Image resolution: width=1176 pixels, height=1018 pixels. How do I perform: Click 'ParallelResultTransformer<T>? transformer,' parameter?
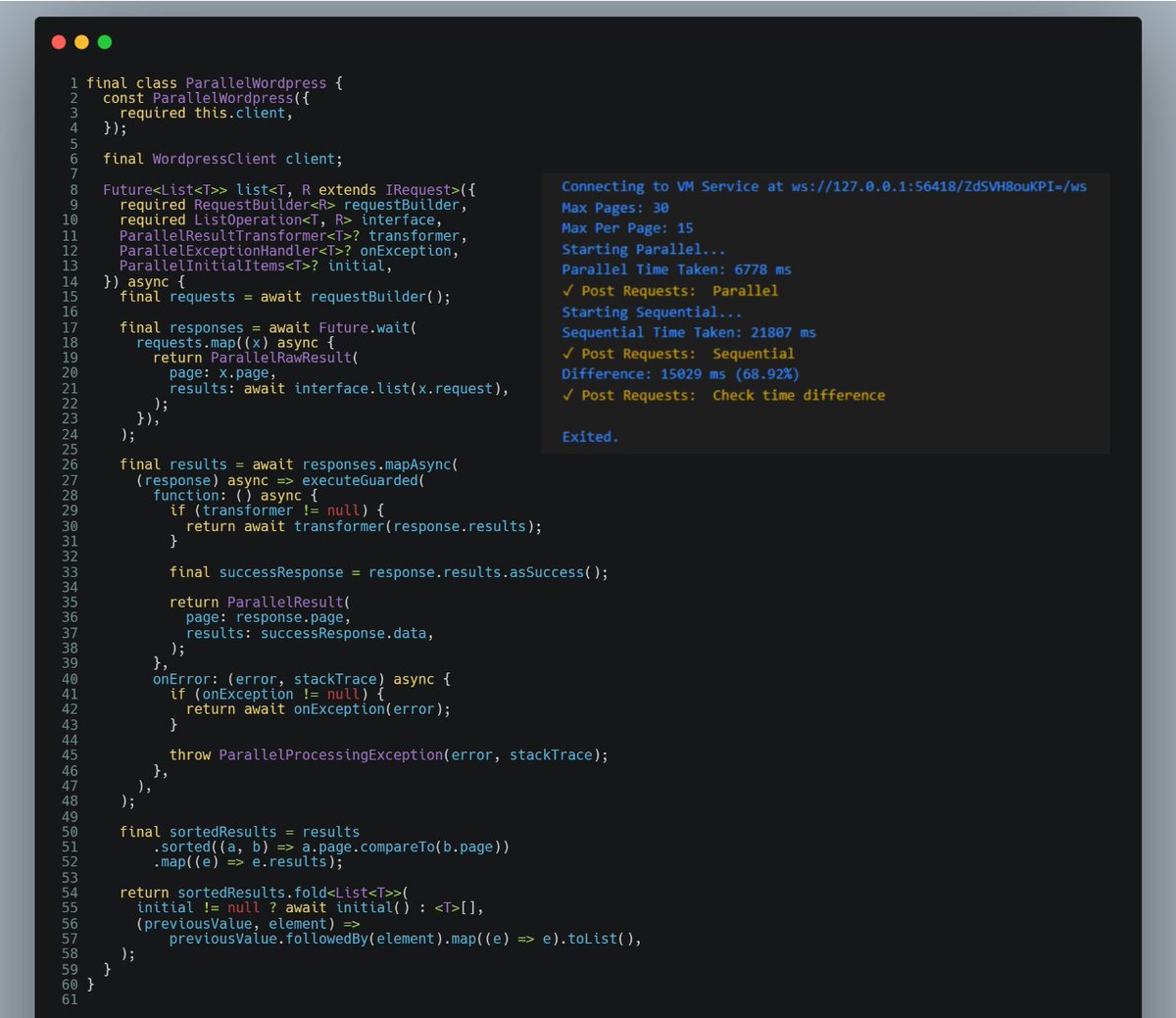pos(293,236)
